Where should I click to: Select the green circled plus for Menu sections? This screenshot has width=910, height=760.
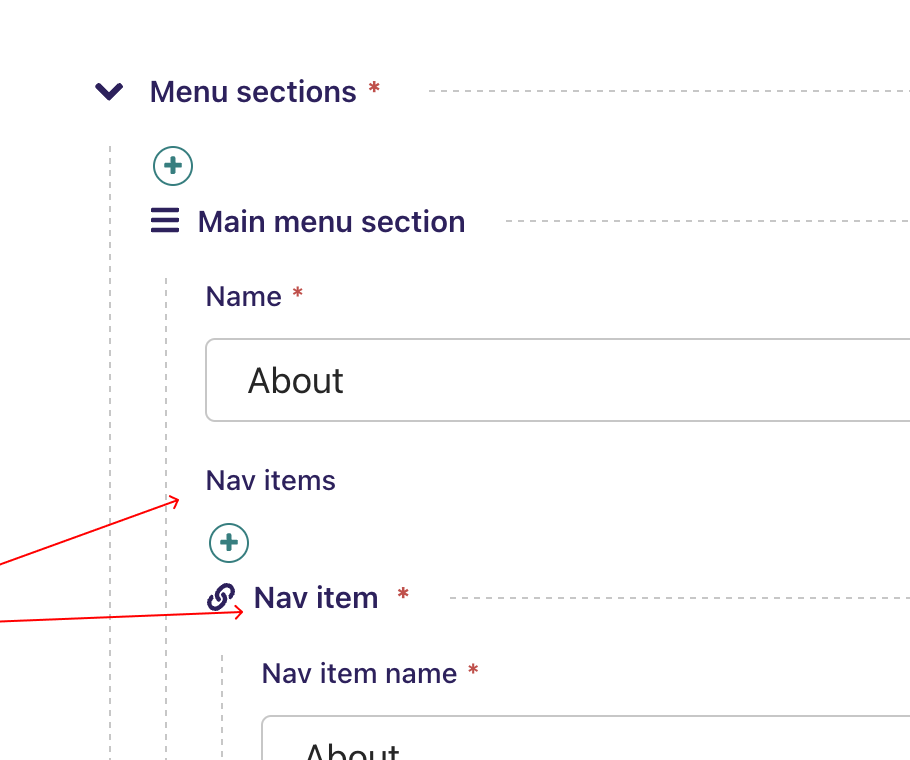172,166
